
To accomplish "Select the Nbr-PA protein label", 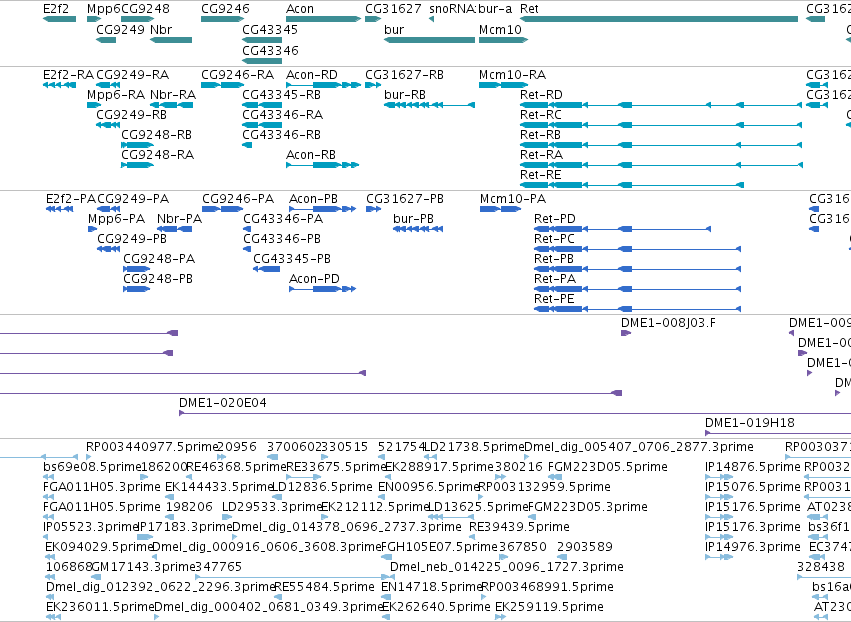I will point(179,219).
